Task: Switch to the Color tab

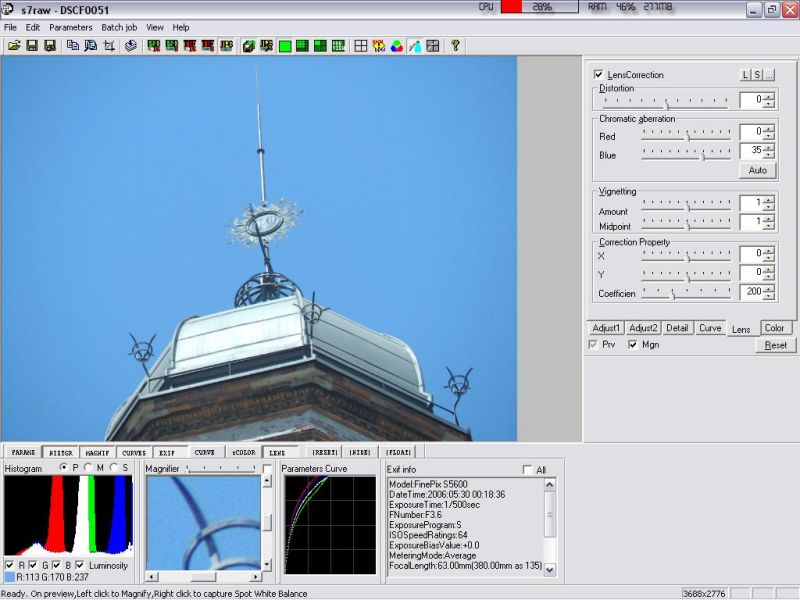Action: click(773, 328)
